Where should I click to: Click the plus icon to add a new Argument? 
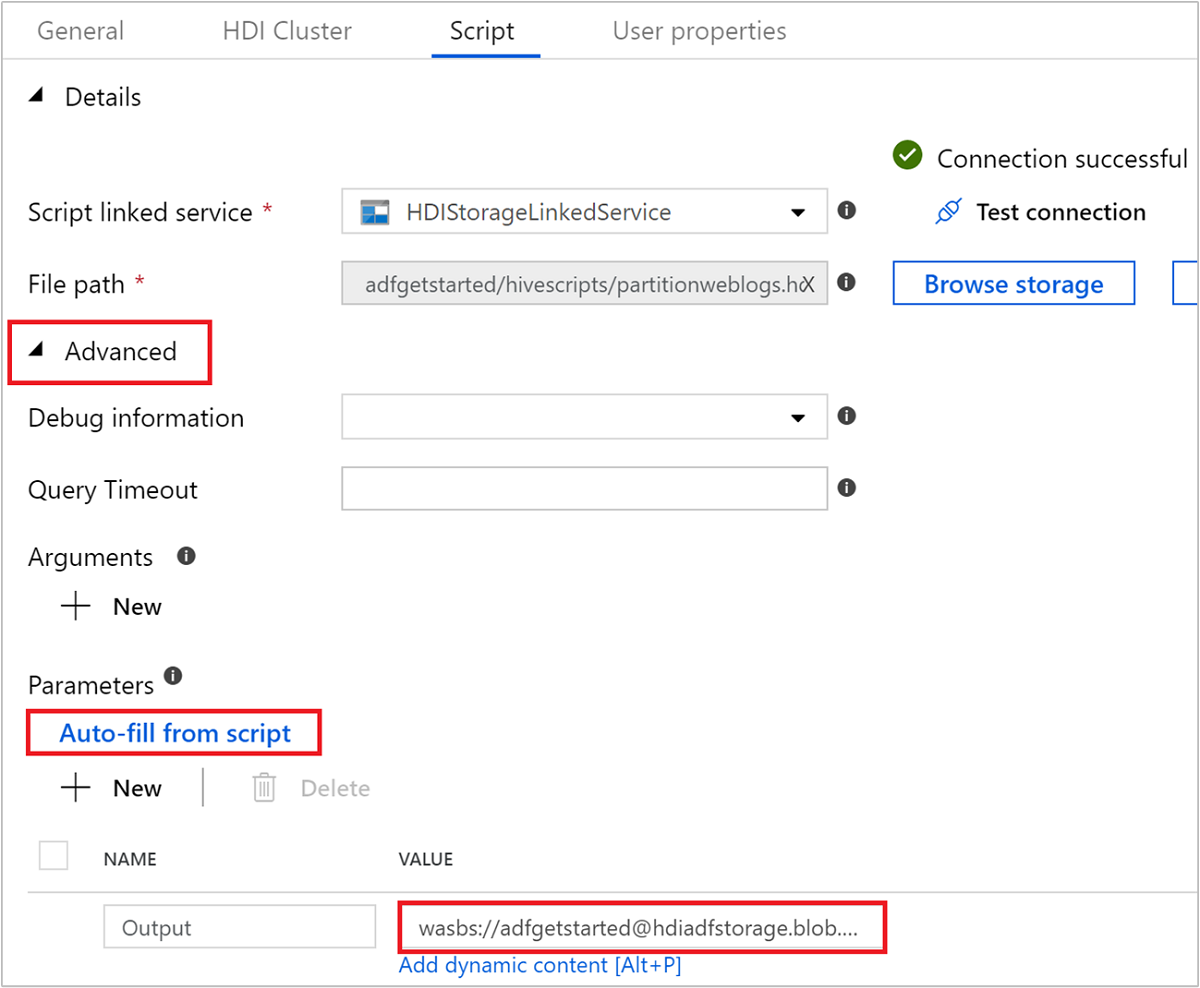(x=75, y=605)
